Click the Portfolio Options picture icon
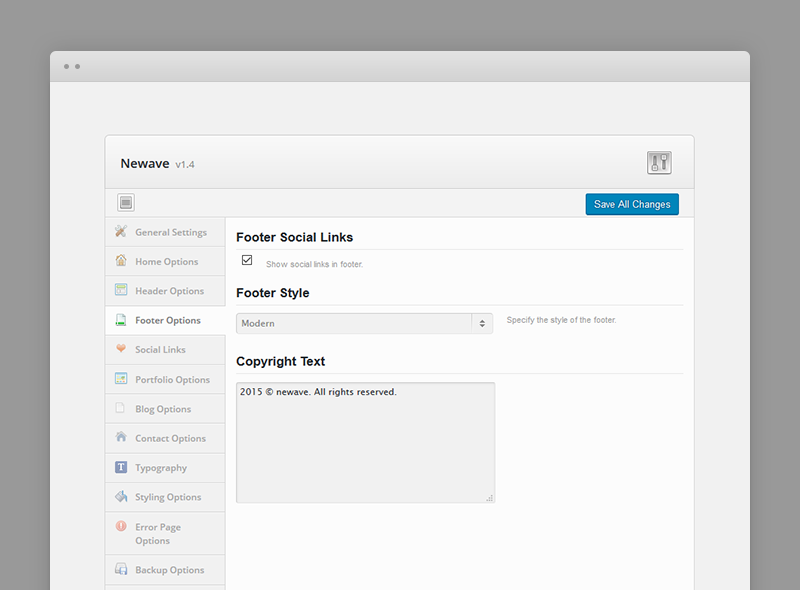Viewport: 800px width, 590px height. [x=121, y=378]
